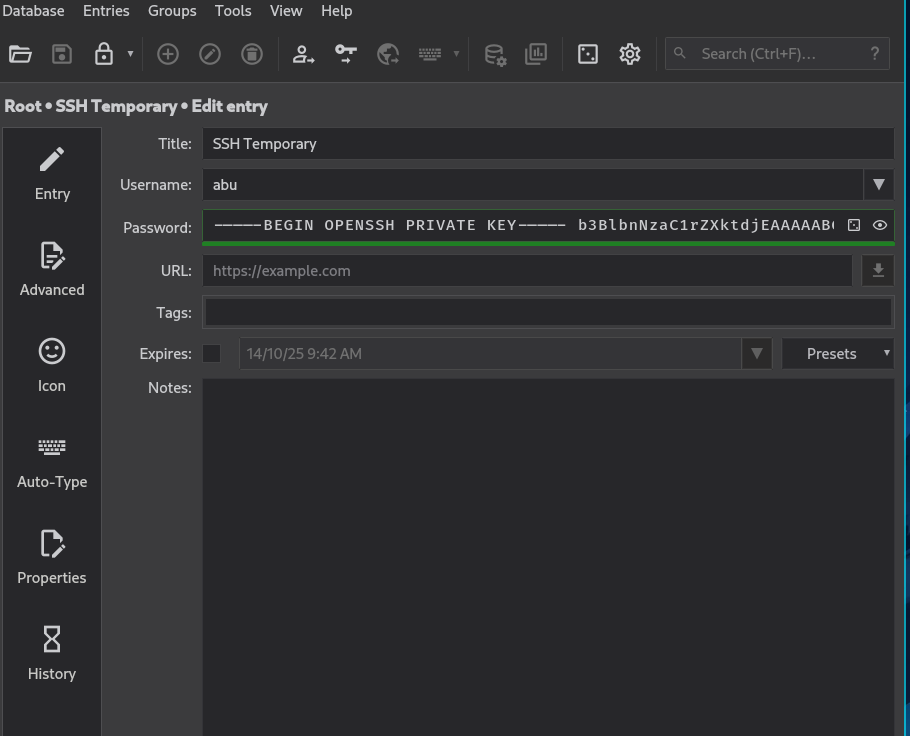Switch to the Auto-Type section
Viewport: 910px width, 736px height.
(52, 463)
